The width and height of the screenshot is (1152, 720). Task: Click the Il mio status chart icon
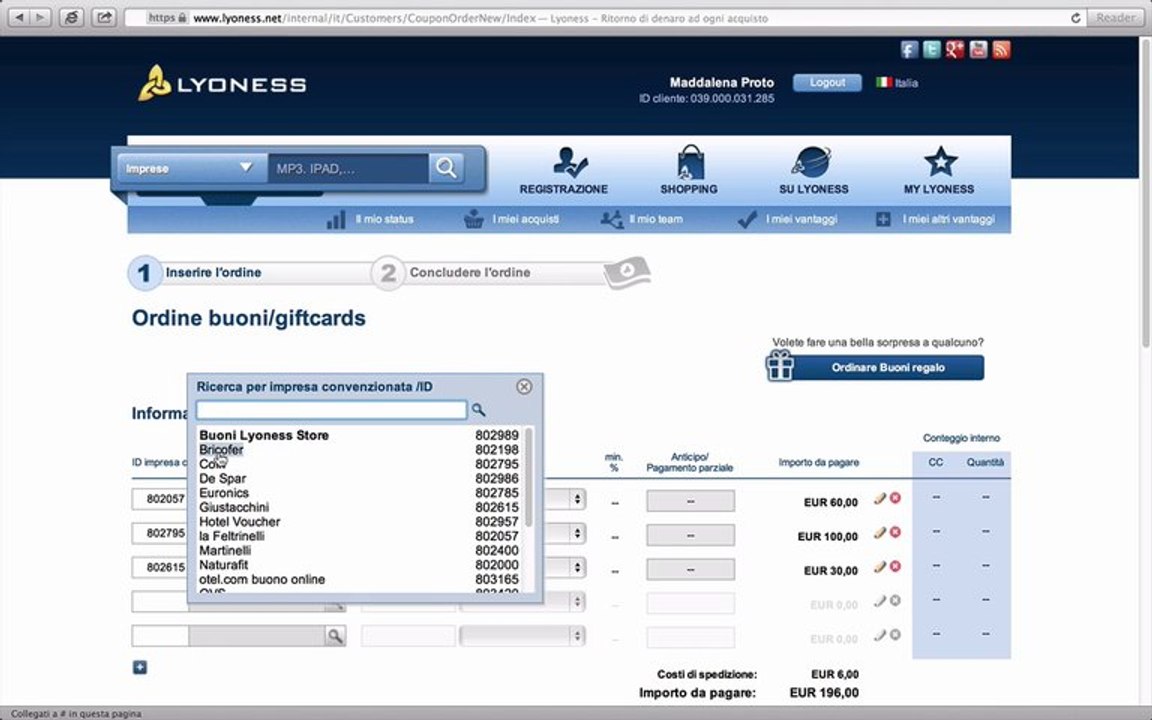point(336,219)
